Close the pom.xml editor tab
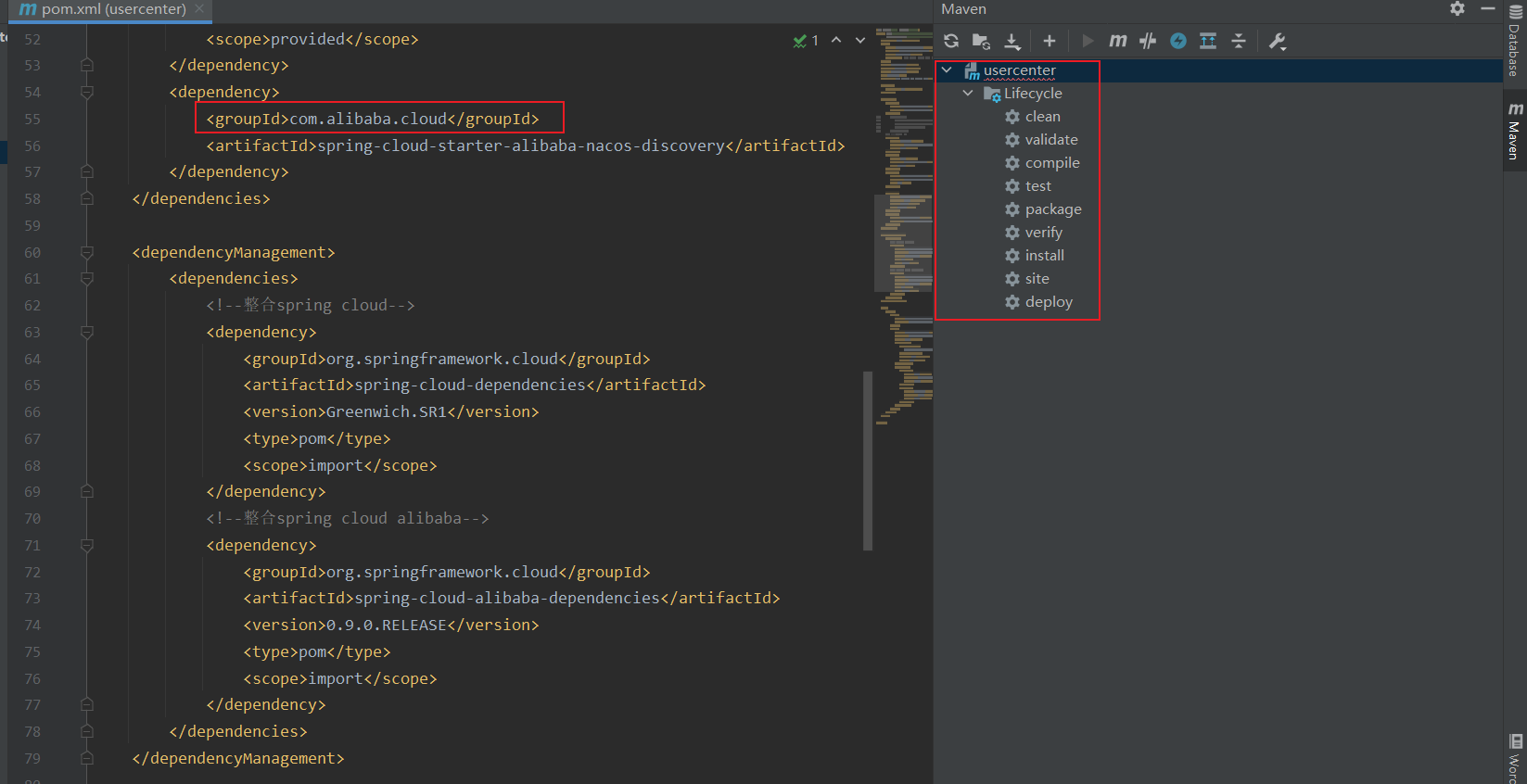Image resolution: width=1527 pixels, height=784 pixels. pyautogui.click(x=199, y=8)
